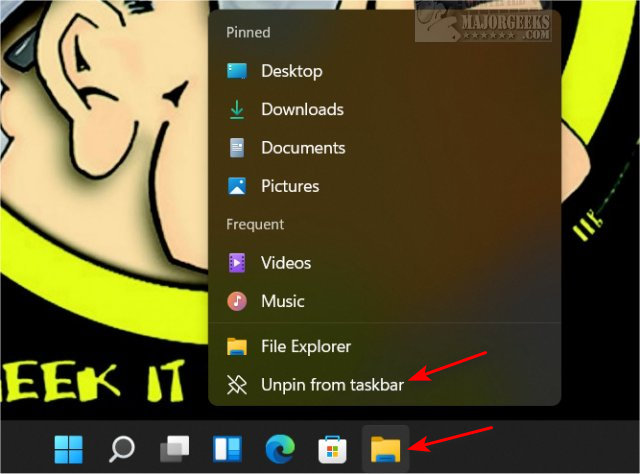Choose Unpin from taskbar

pos(384,385)
